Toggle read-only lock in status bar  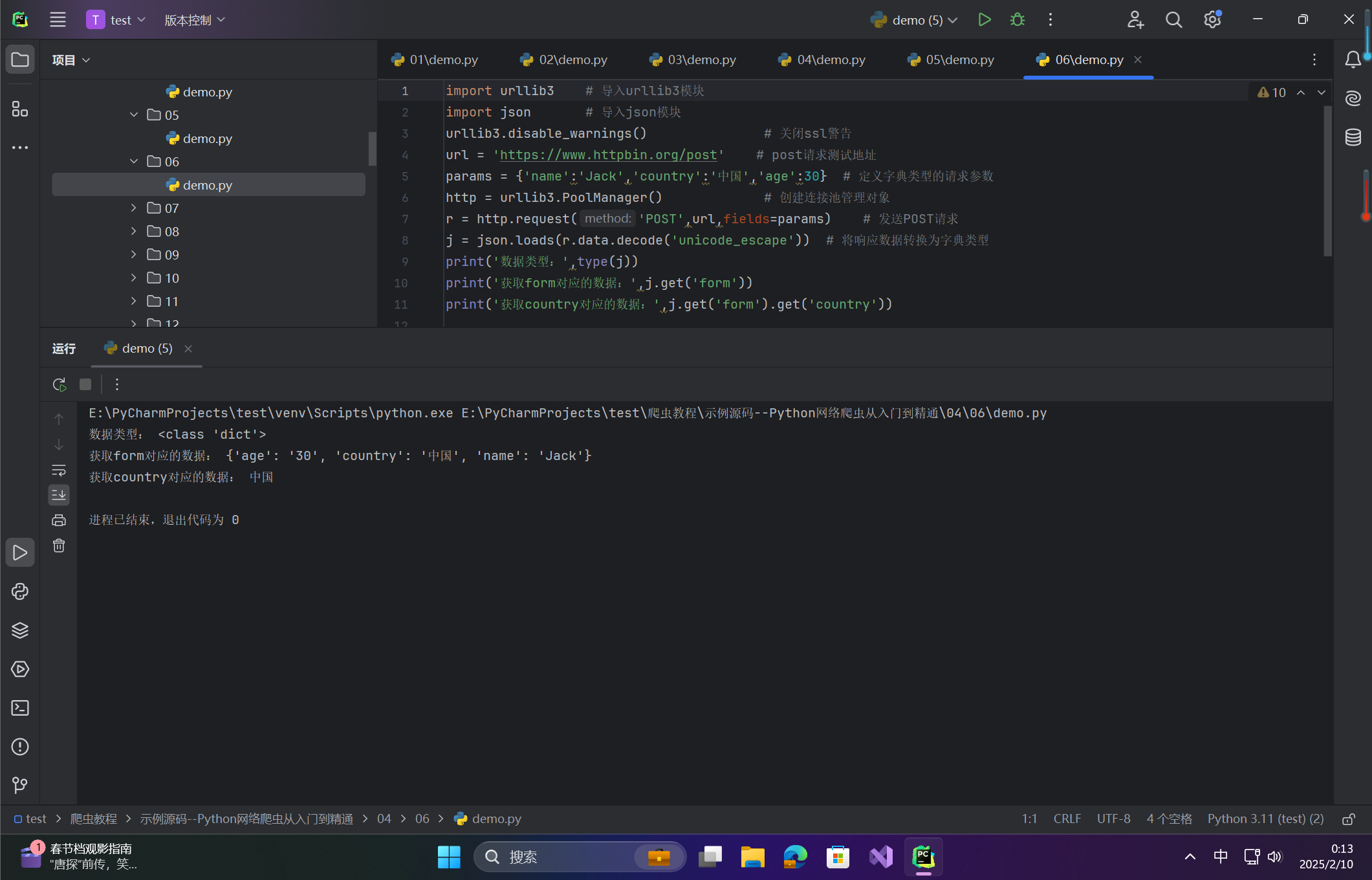click(1349, 819)
